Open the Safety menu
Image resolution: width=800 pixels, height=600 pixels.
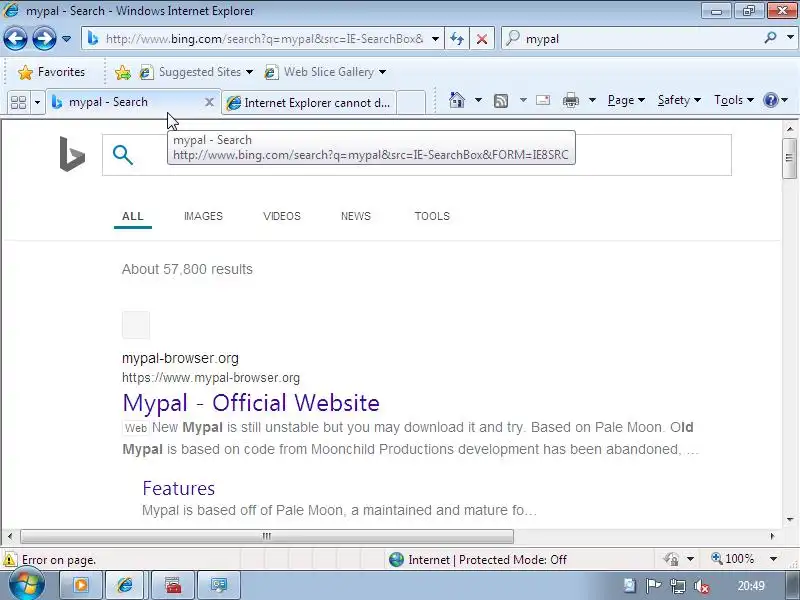[679, 100]
